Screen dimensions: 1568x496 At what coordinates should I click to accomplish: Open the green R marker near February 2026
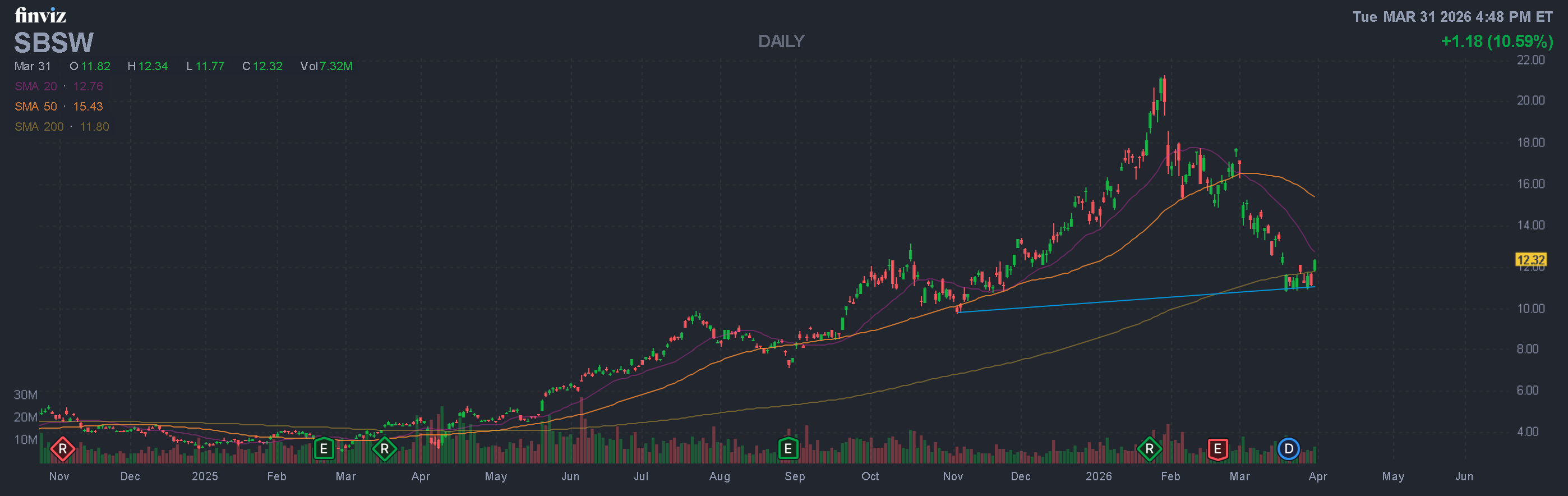pyautogui.click(x=1149, y=449)
